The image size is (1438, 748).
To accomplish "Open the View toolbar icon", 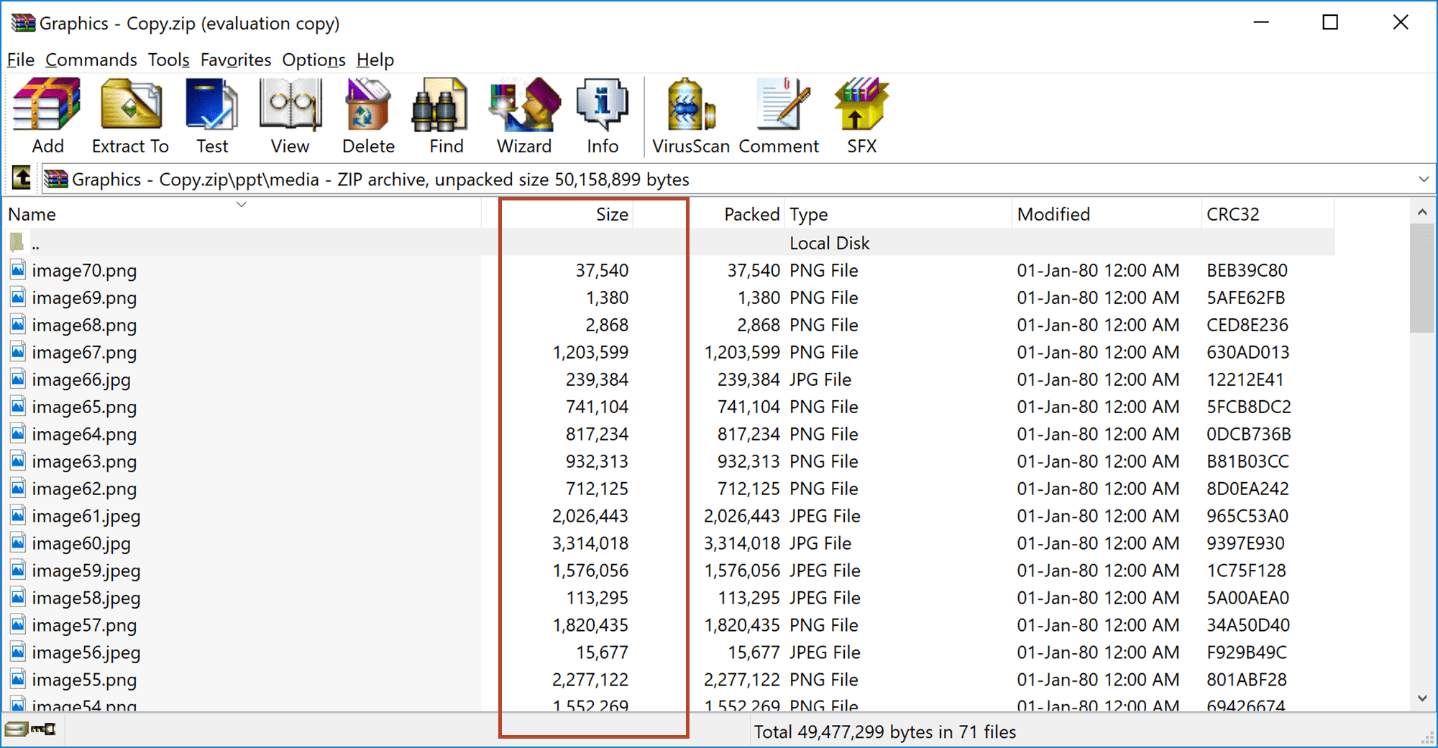I will tap(290, 116).
